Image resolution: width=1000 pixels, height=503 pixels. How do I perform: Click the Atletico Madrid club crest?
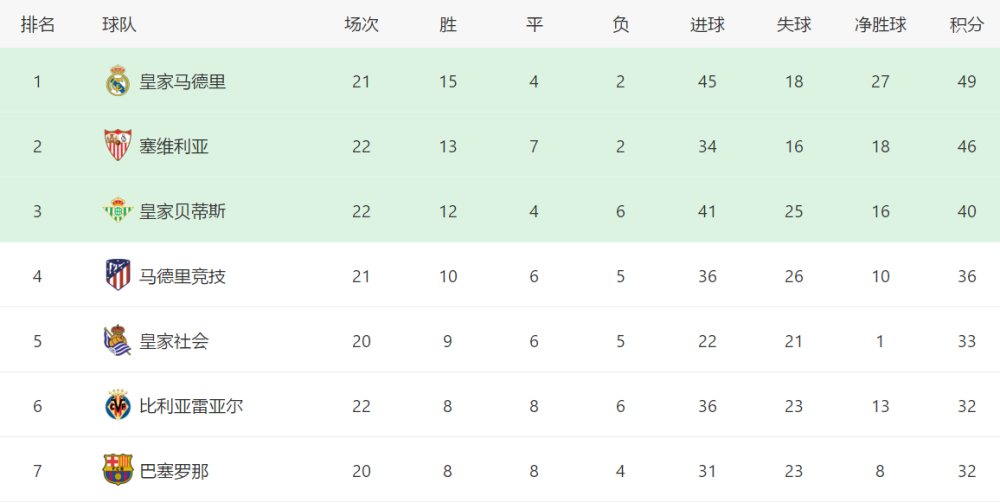click(x=118, y=275)
